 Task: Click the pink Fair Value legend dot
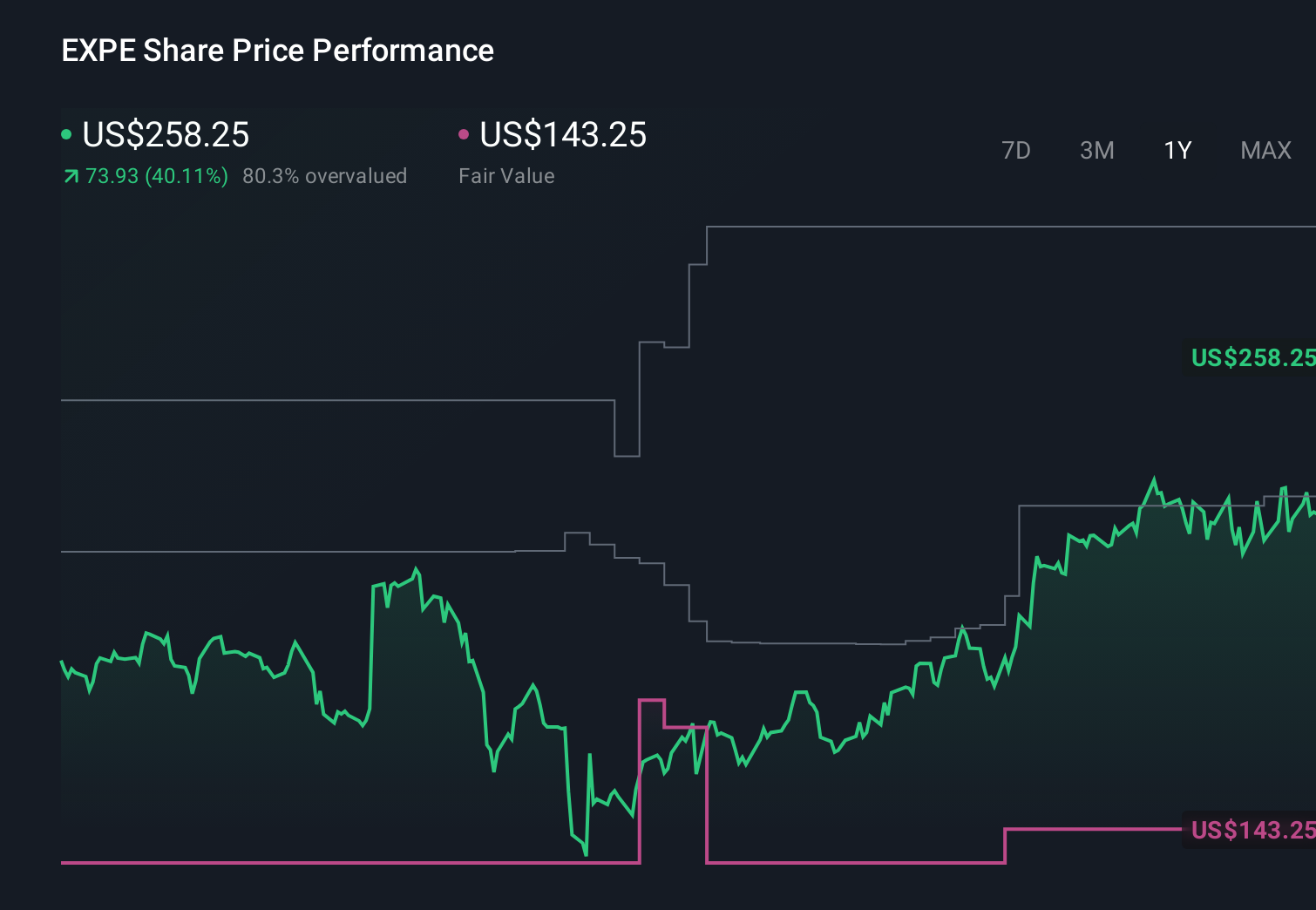point(464,134)
